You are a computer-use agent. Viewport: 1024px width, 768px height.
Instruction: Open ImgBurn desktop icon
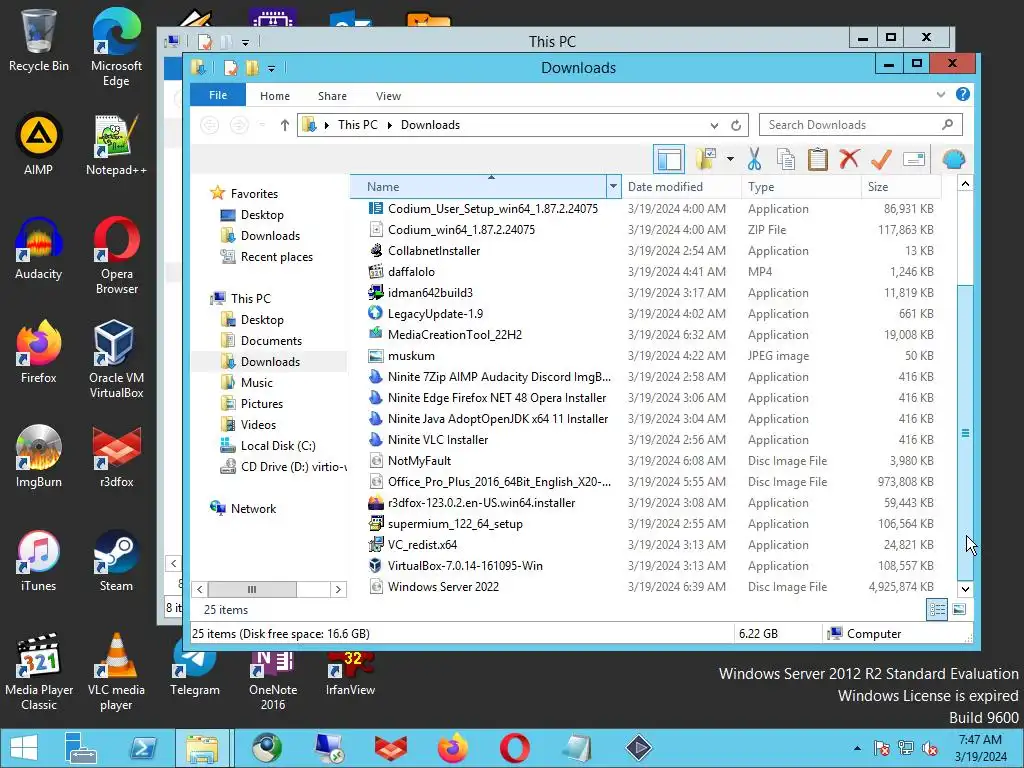point(39,456)
